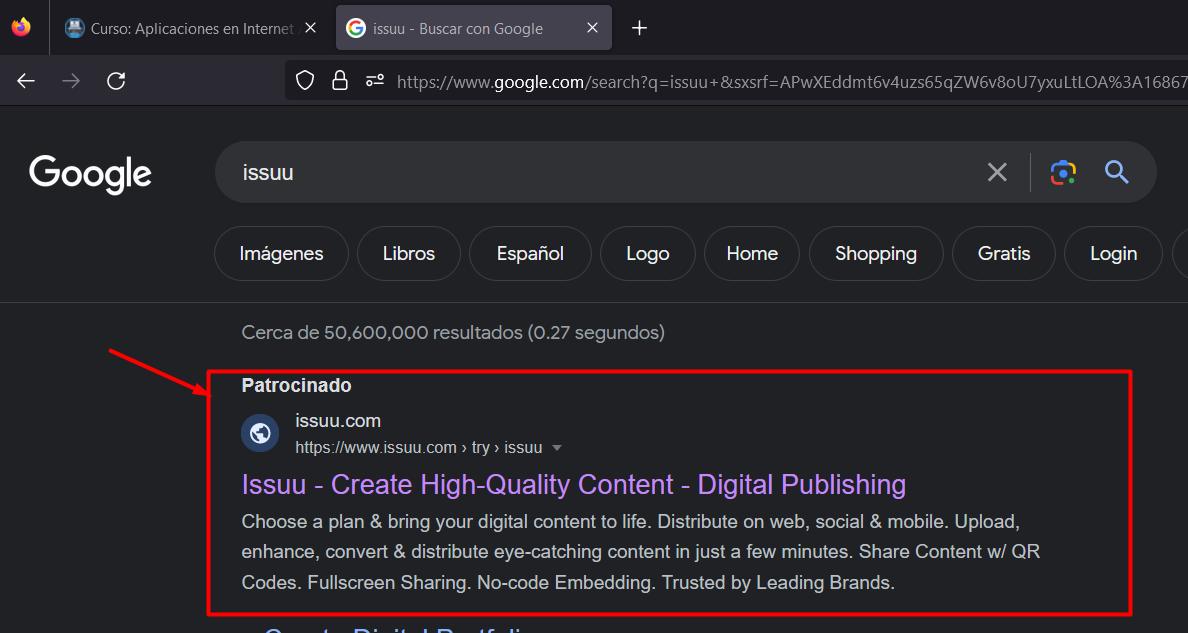
Task: Select the Shopping filter chip
Action: pos(876,253)
